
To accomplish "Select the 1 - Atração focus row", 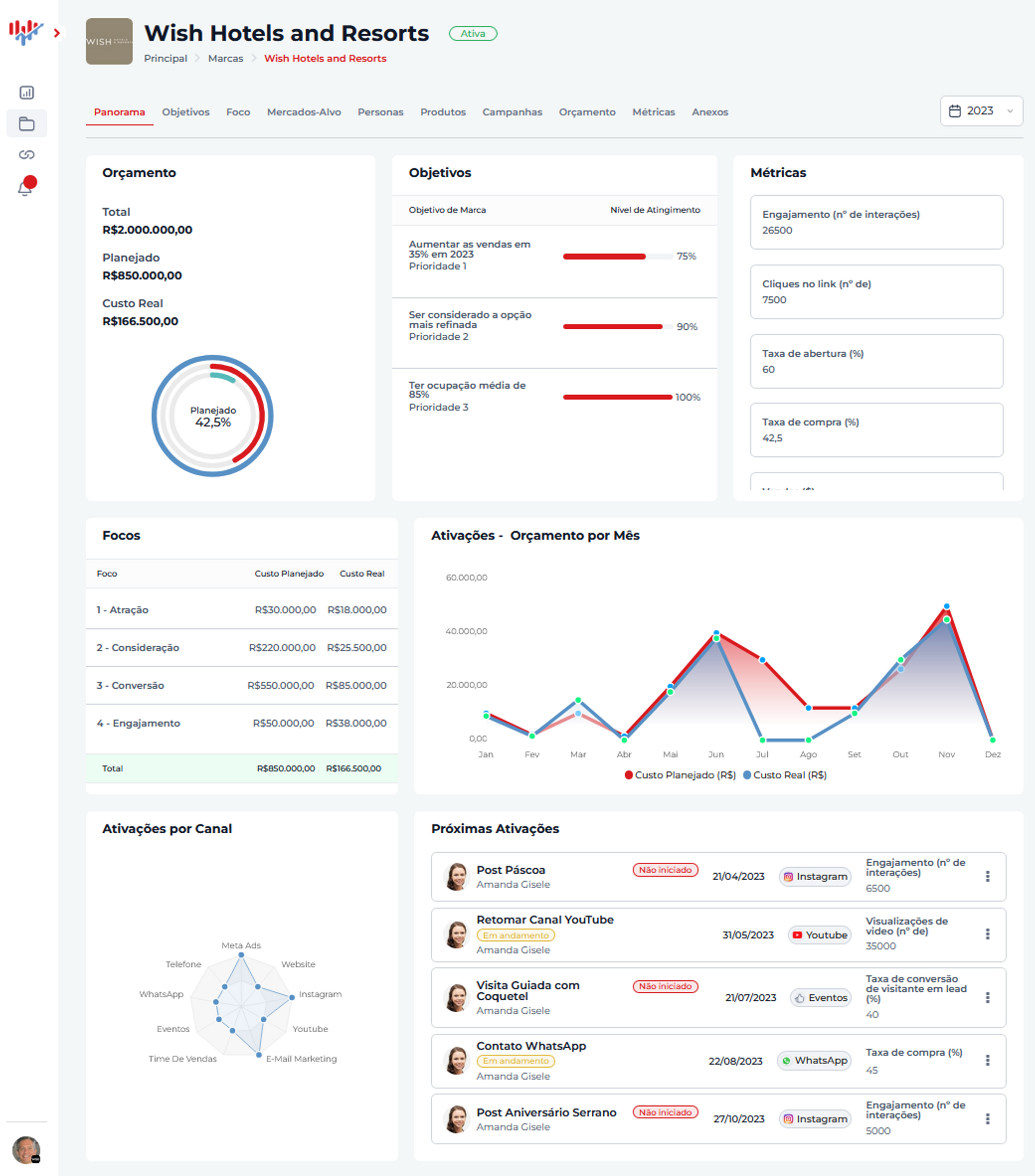I will tap(241, 610).
